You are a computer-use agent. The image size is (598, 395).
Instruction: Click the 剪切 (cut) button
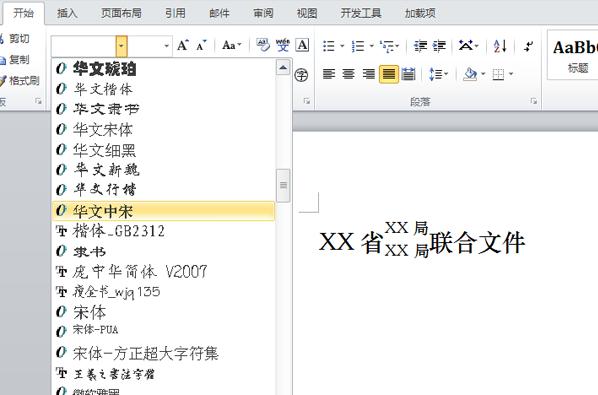click(15, 38)
